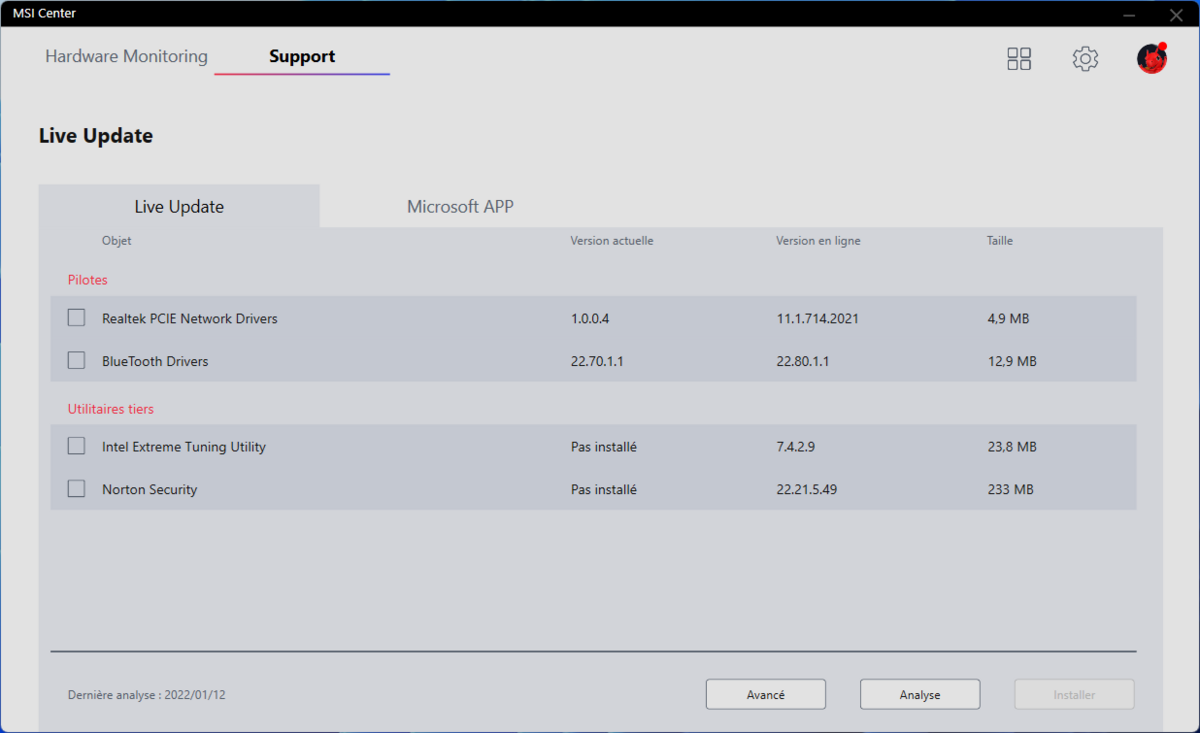Viewport: 1200px width, 733px height.
Task: Check Intel Extreme Tuning Utility box
Action: [x=76, y=446]
